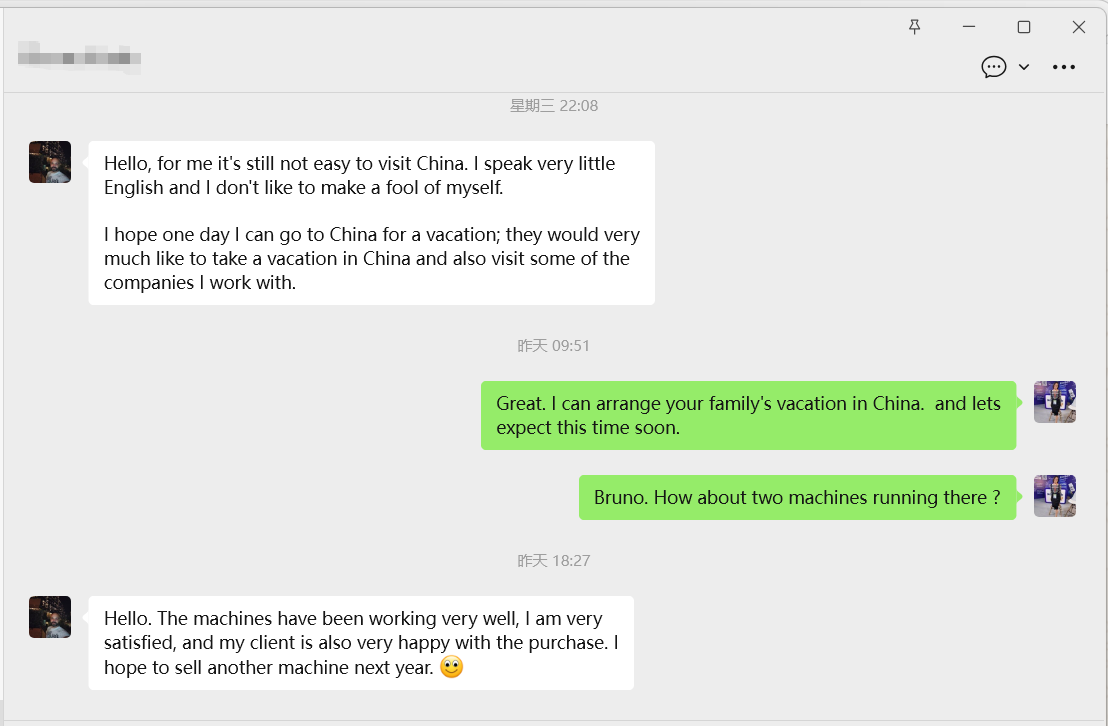Click your avatar beside the "Great. I can arrange" message
Image resolution: width=1108 pixels, height=726 pixels.
point(1054,402)
